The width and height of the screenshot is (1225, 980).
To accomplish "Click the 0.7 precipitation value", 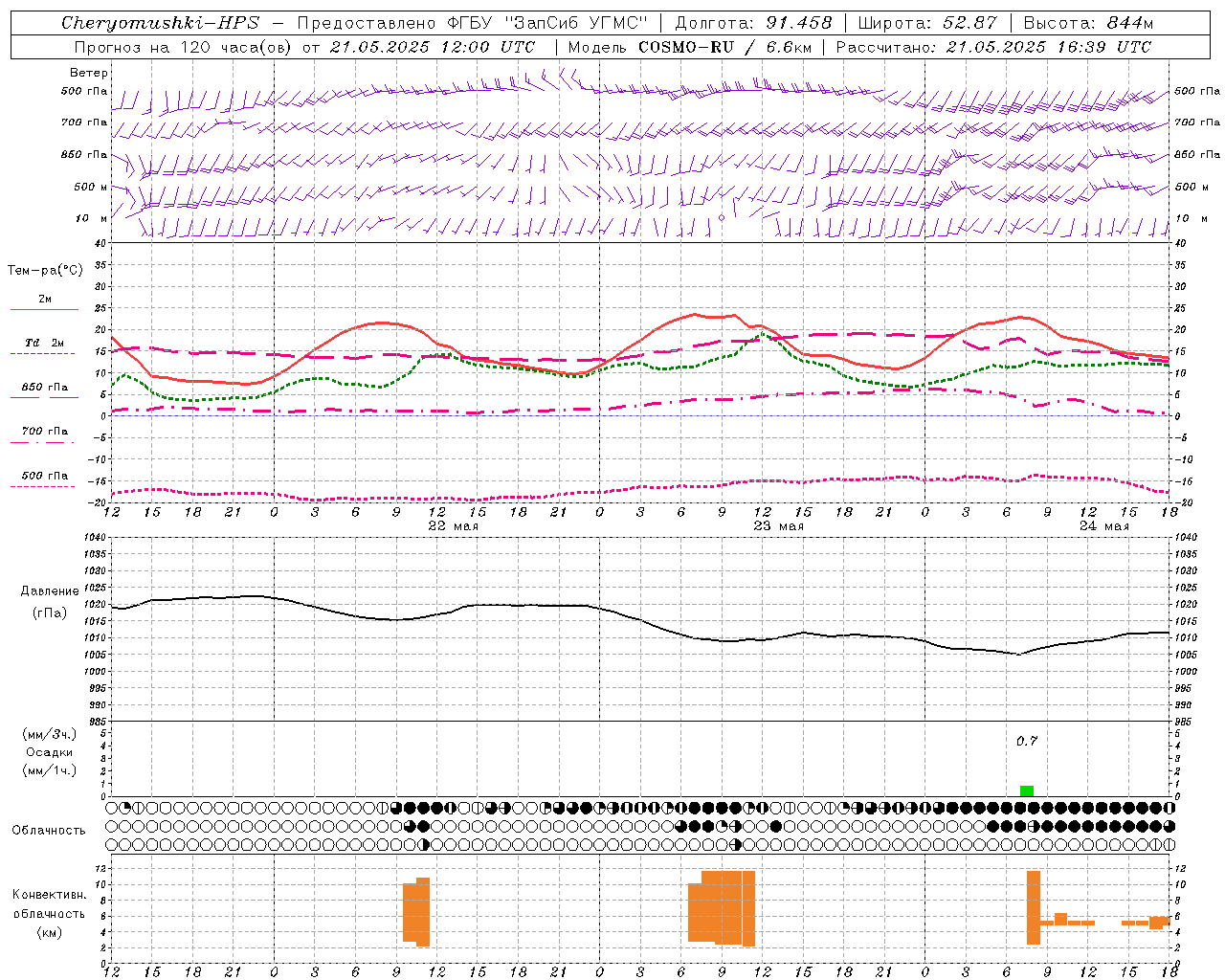I will coord(1027,741).
